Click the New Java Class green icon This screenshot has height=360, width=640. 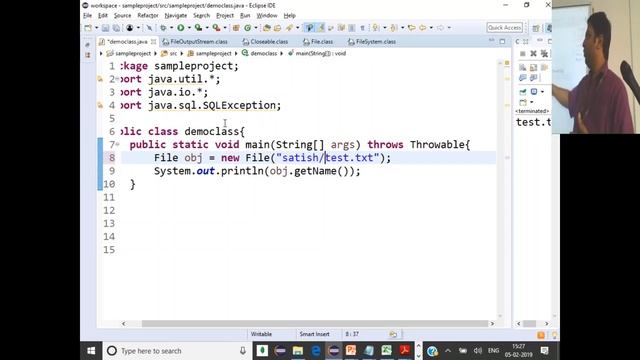[x=247, y=28]
